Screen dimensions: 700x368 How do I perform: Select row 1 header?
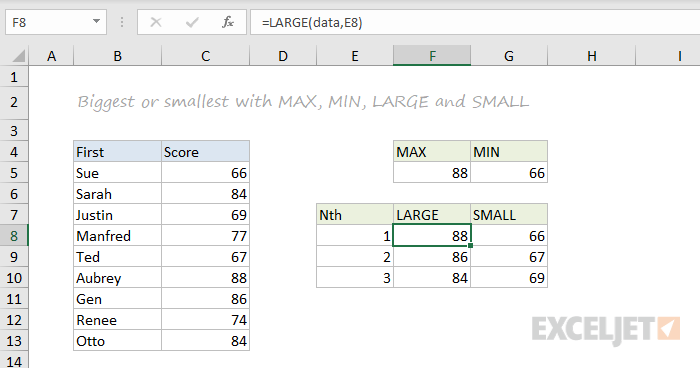tap(14, 77)
